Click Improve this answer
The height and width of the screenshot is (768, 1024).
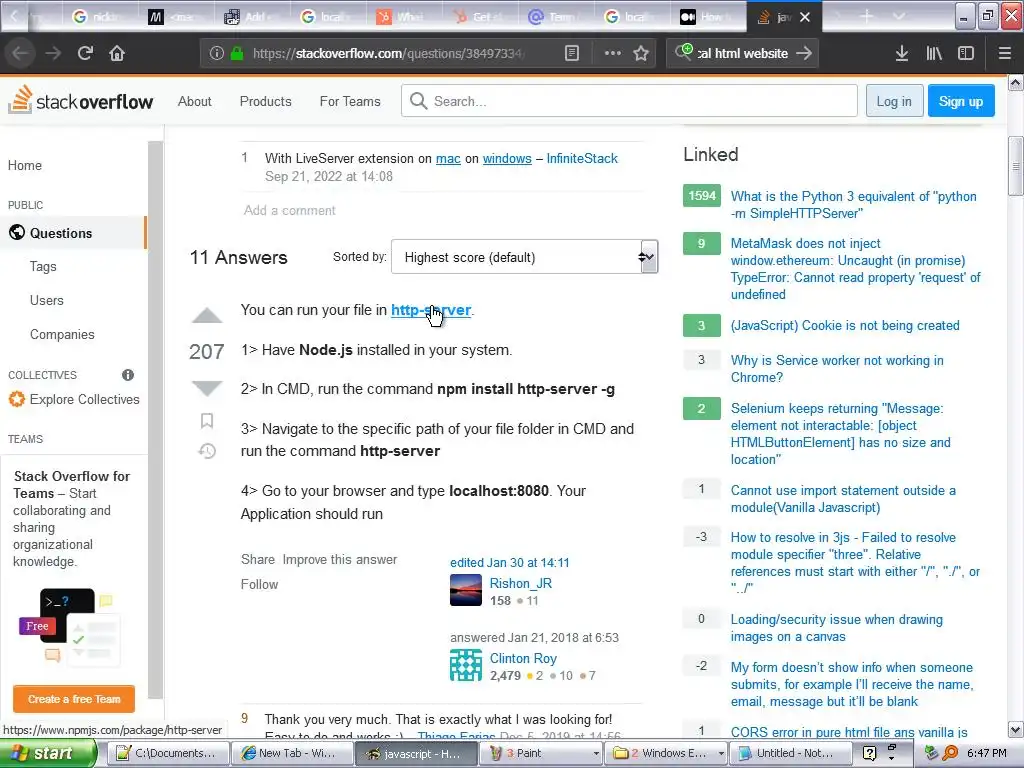340,560
